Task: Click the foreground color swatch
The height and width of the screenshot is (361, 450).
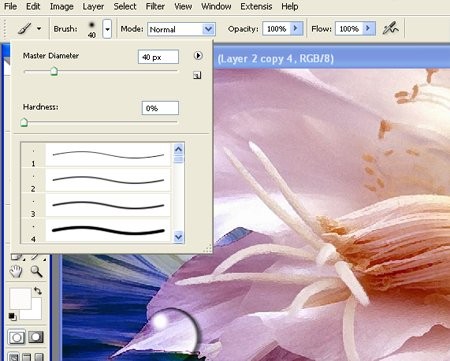Action: pos(20,299)
